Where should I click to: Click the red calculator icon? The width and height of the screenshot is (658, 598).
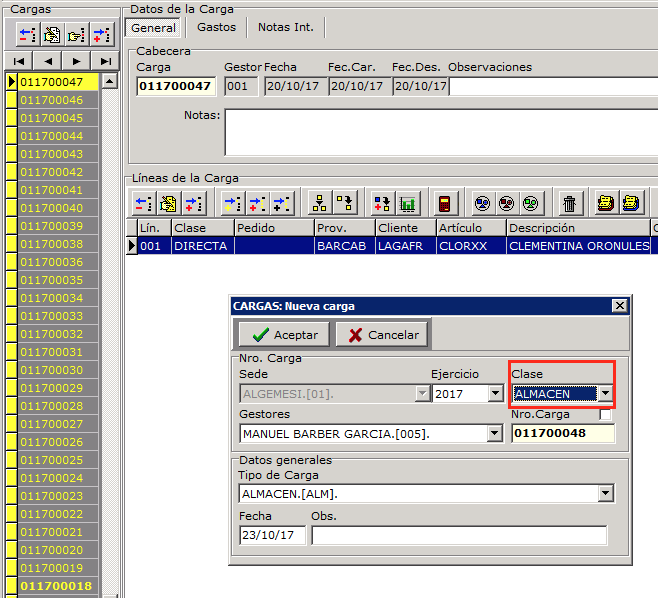click(444, 204)
